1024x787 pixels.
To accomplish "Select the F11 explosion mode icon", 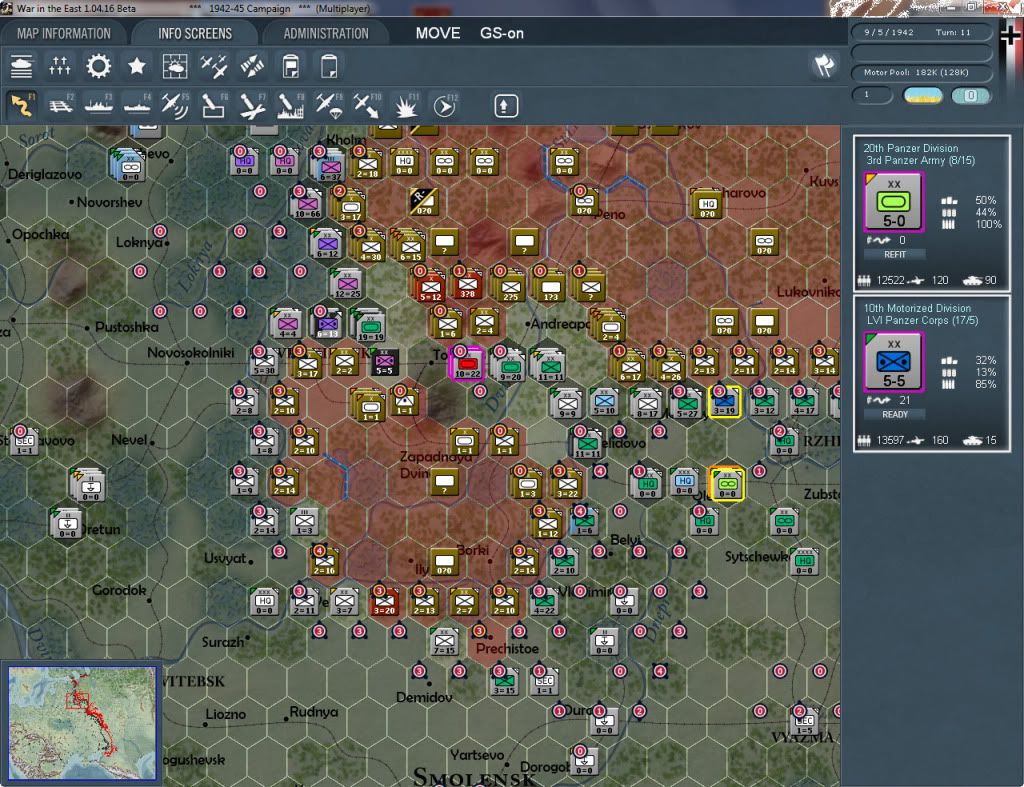I will [x=406, y=106].
